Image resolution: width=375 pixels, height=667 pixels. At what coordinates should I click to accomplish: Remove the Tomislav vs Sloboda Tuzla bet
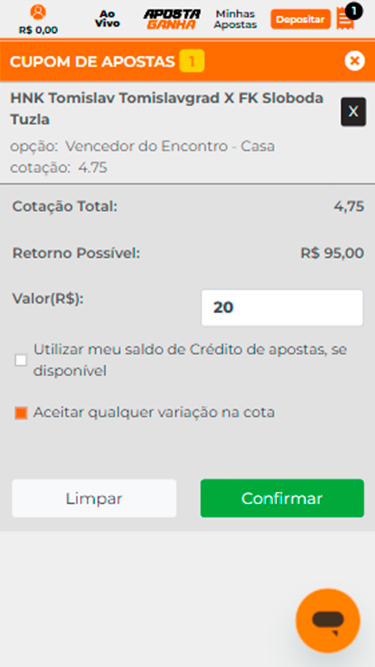click(x=353, y=112)
